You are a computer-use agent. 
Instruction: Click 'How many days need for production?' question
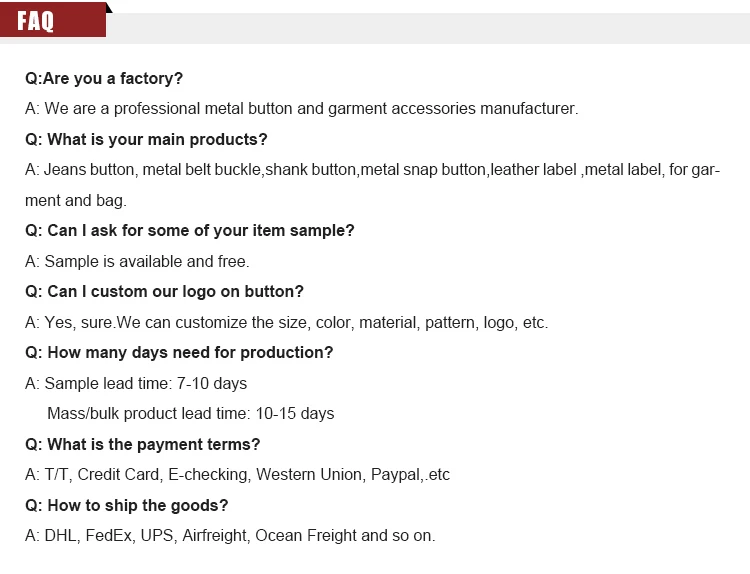click(x=179, y=352)
